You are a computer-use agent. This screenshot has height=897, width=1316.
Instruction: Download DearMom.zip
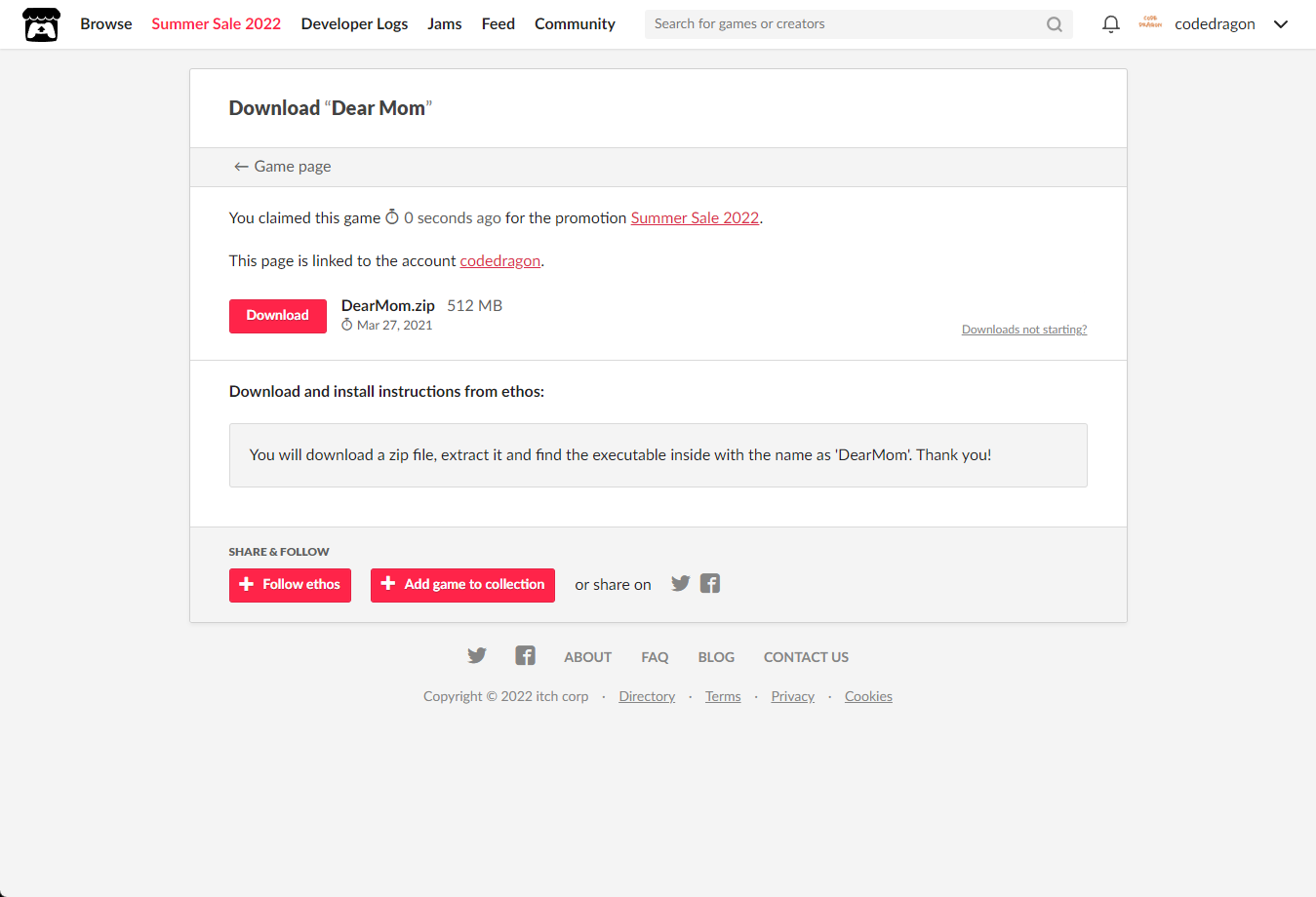278,316
